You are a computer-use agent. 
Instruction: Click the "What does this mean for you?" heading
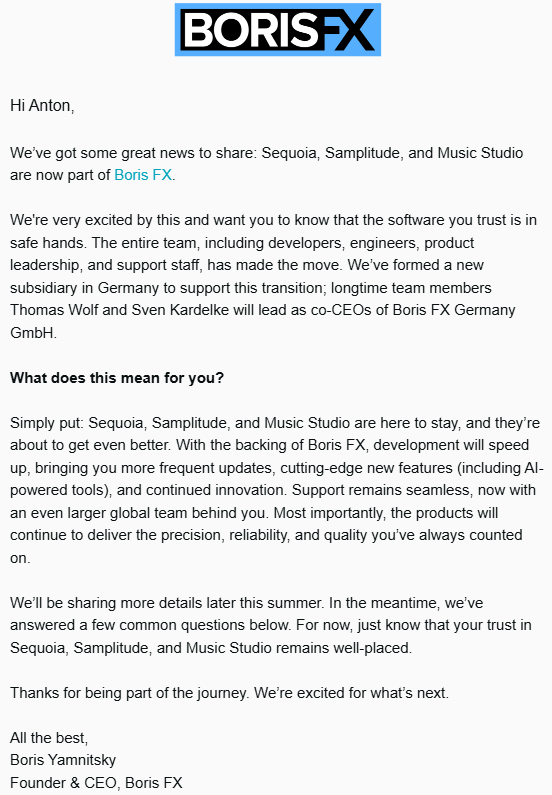click(x=117, y=378)
